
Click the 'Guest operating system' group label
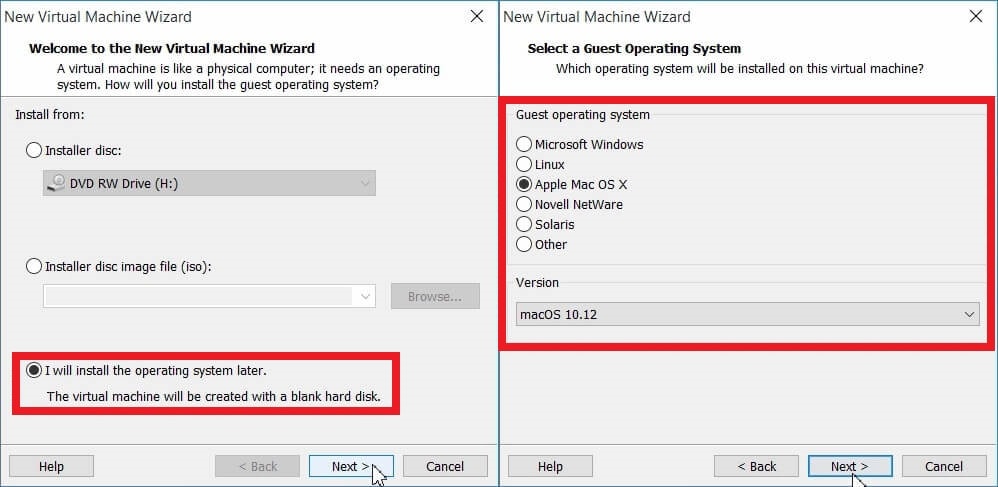click(x=582, y=115)
